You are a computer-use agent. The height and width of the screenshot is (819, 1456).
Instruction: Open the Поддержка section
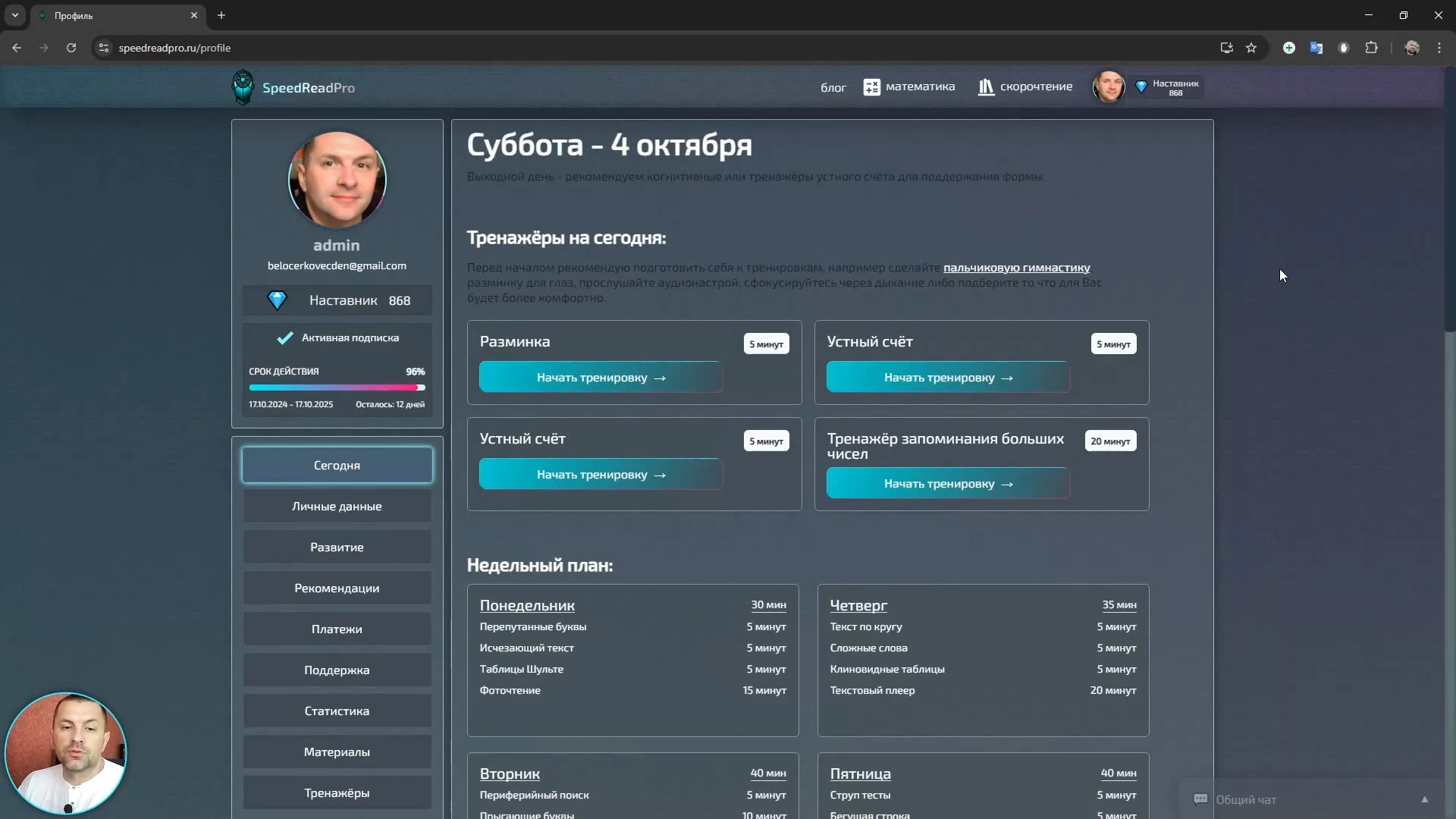[337, 670]
